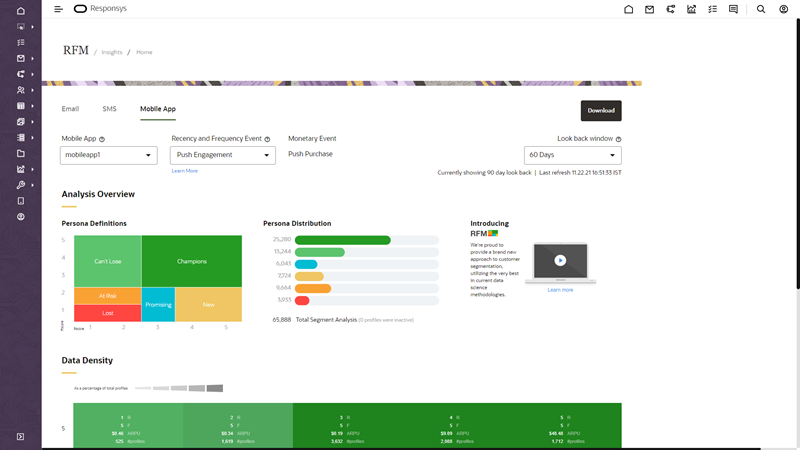
Task: Open the sidebar Insights chart icon
Action: [20, 169]
